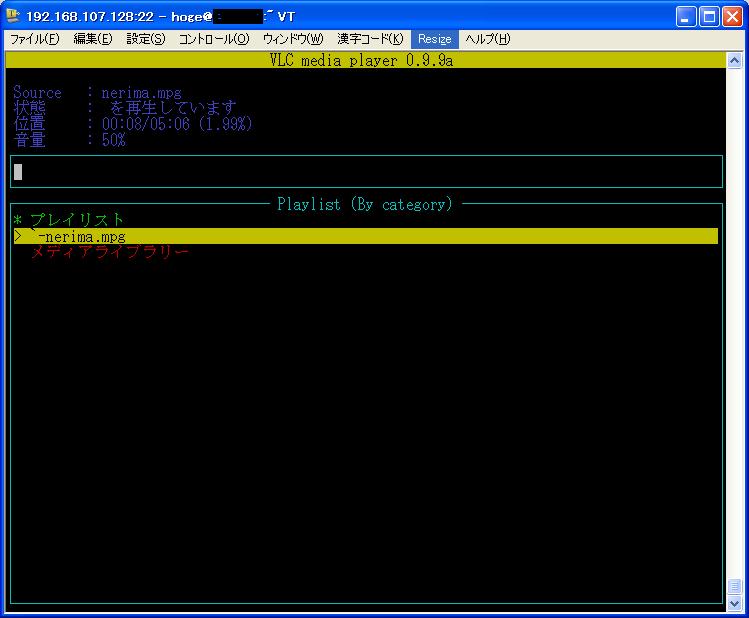749x618 pixels.
Task: Open the 漢字コード(K) menu
Action: tap(370, 39)
